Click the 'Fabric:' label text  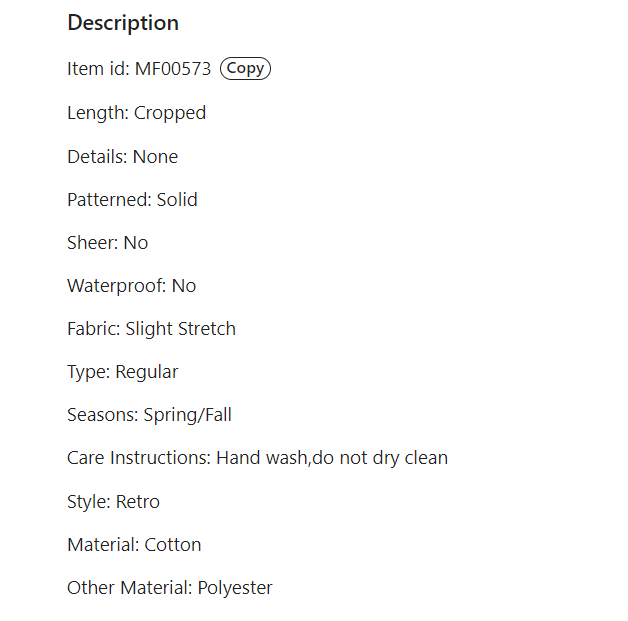[93, 329]
